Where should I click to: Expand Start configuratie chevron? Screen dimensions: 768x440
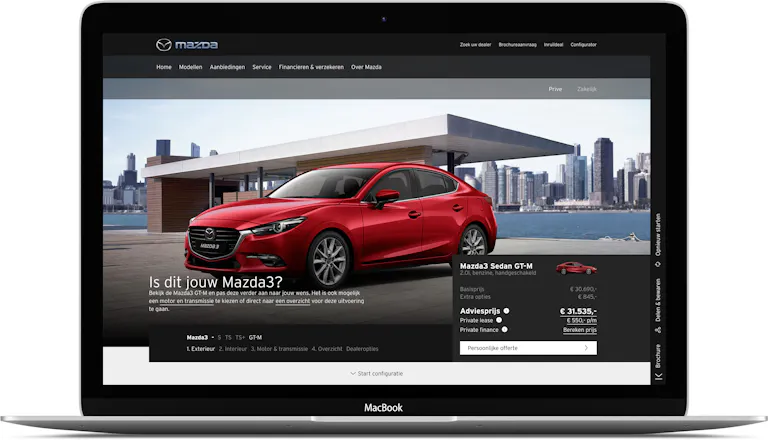pos(353,373)
